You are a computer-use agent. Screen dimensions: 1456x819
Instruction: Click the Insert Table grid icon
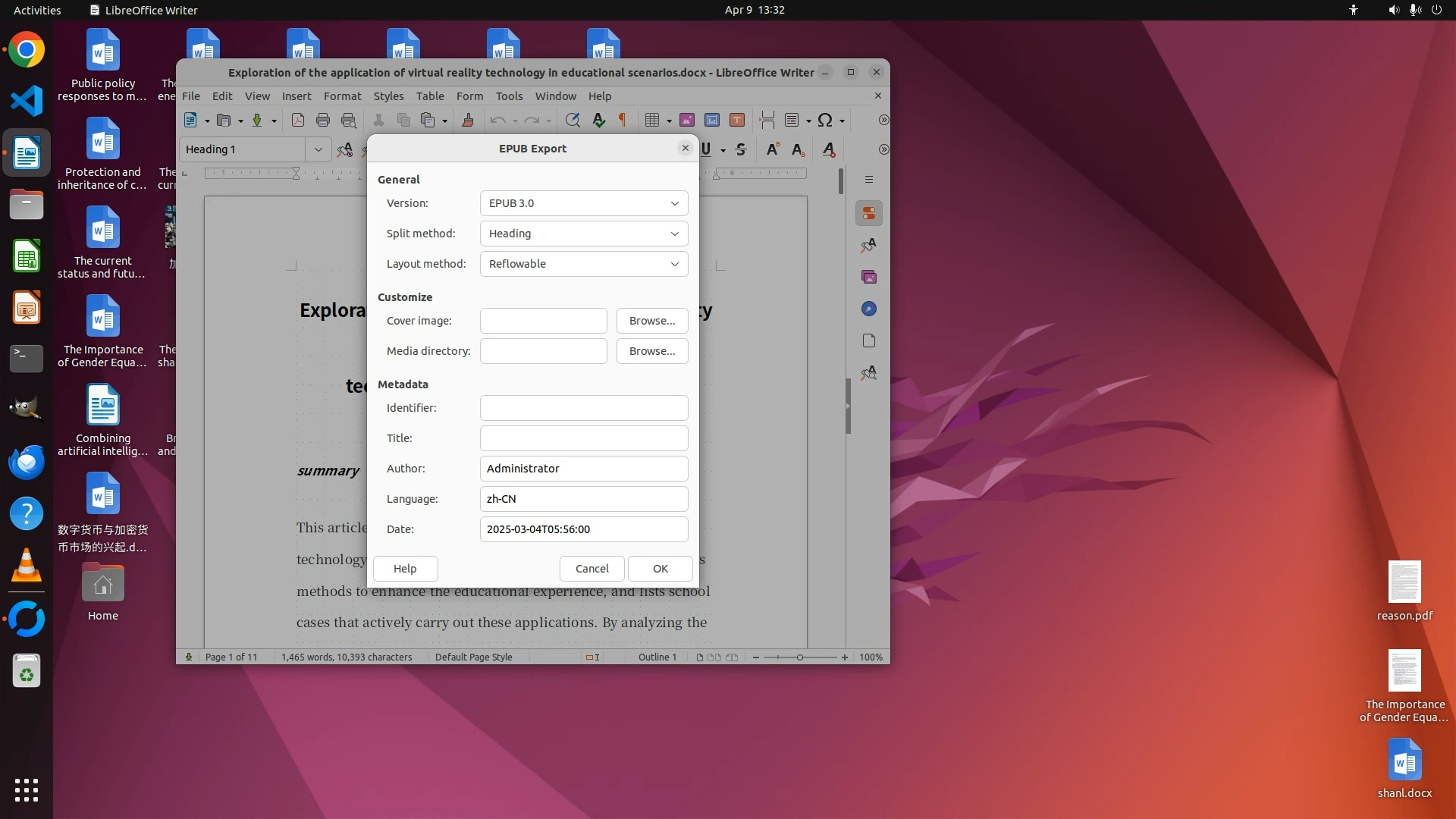coord(651,120)
